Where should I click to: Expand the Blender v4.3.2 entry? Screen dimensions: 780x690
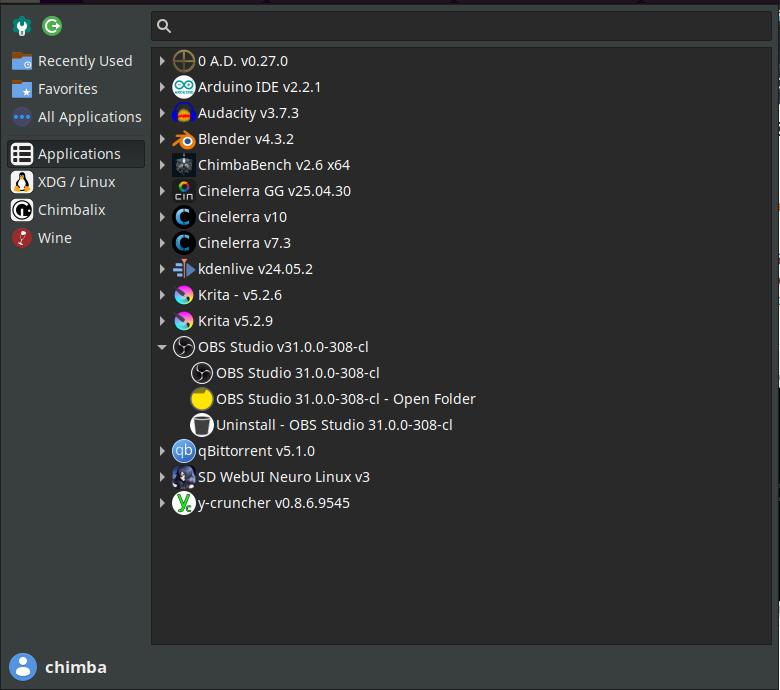(162, 139)
